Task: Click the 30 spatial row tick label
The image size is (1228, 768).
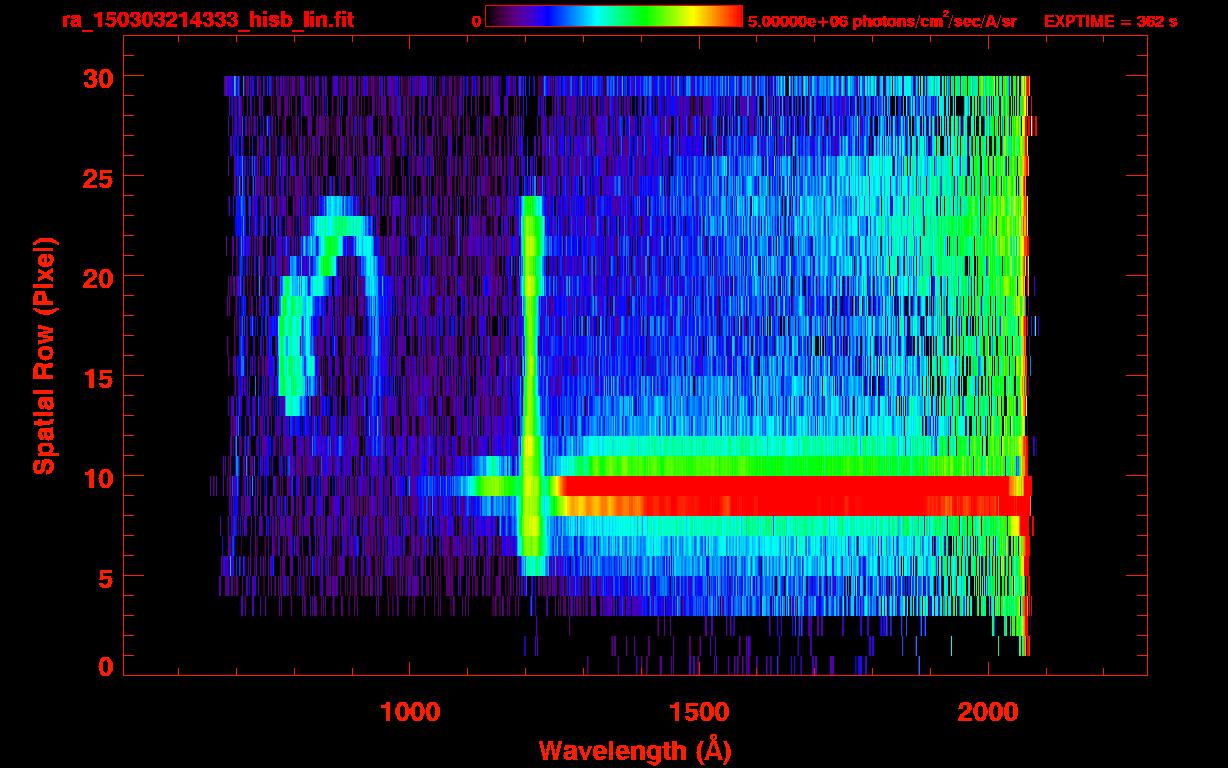Action: pyautogui.click(x=98, y=77)
